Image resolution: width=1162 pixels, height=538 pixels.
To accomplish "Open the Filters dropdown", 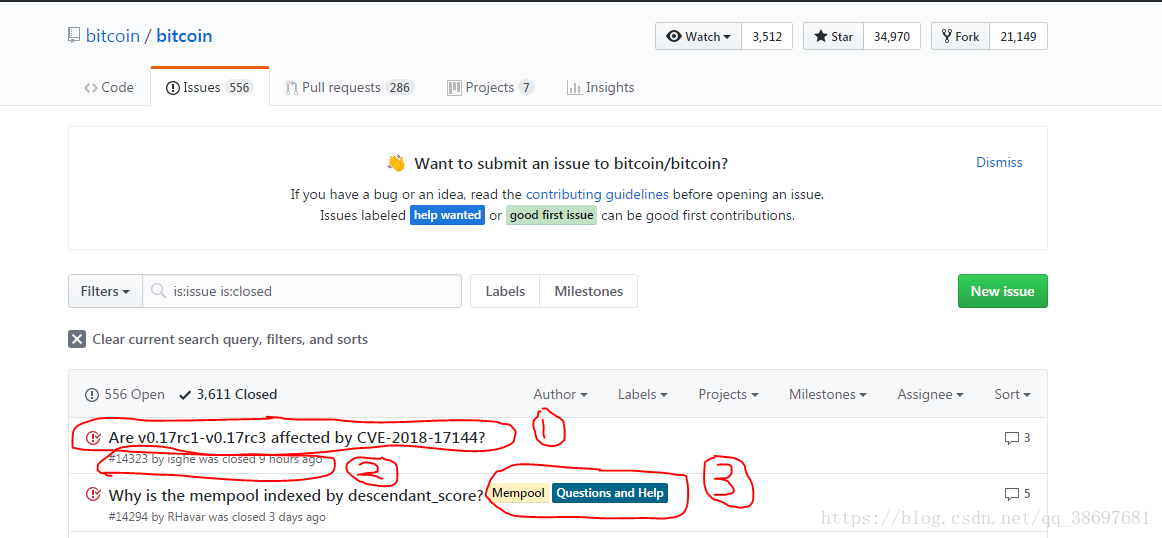I will 105,291.
